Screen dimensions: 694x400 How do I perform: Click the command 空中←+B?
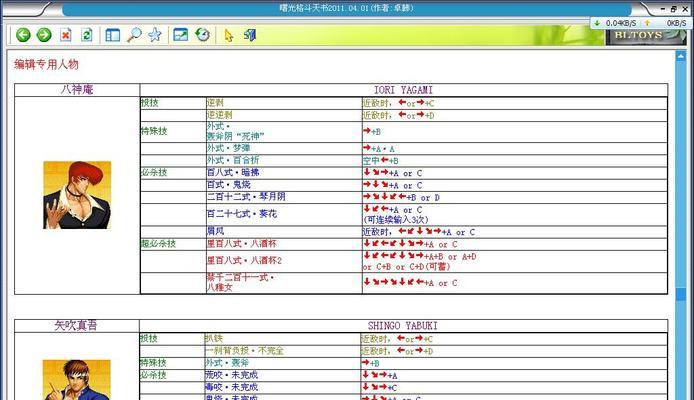coord(381,161)
